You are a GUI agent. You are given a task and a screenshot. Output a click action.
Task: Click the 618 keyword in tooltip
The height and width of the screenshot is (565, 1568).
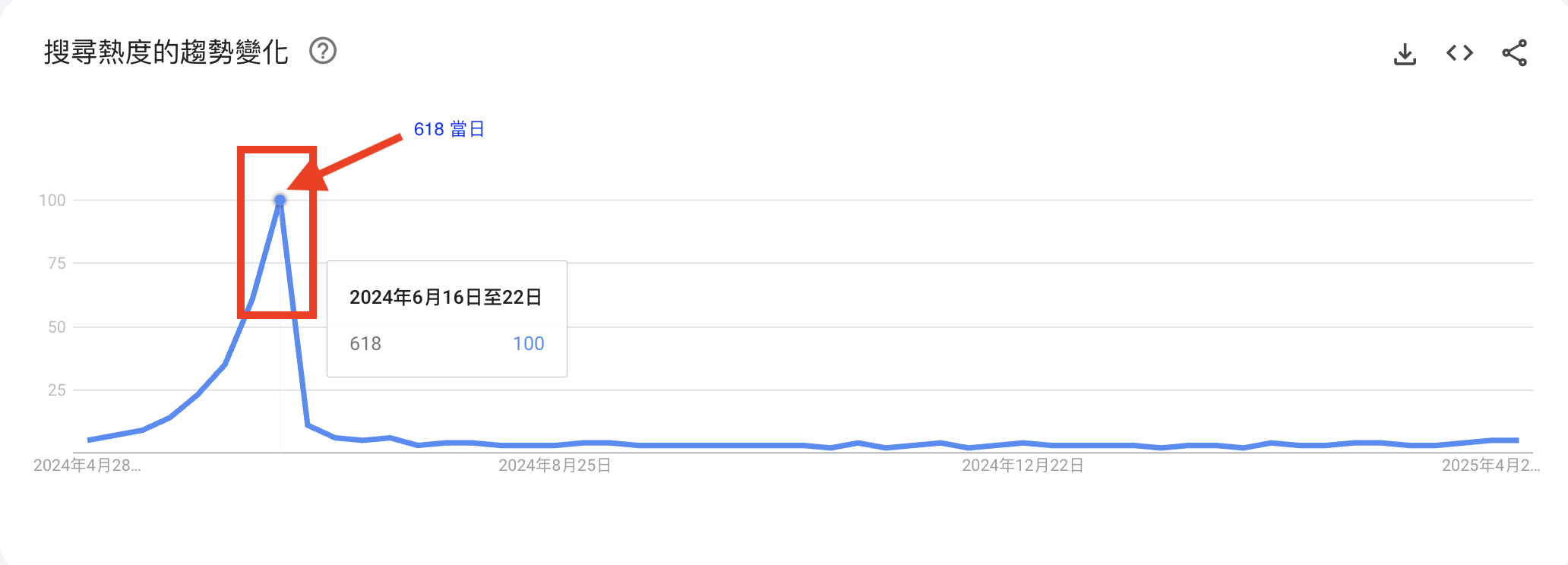click(365, 343)
